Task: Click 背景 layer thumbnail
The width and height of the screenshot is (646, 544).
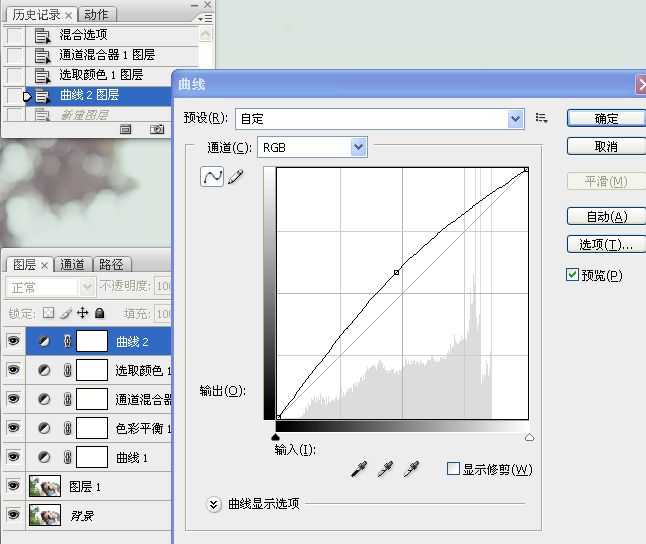Action: (x=45, y=515)
